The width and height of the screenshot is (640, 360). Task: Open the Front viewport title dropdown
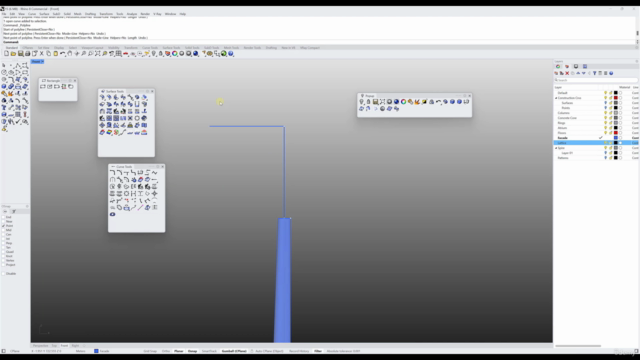42,62
